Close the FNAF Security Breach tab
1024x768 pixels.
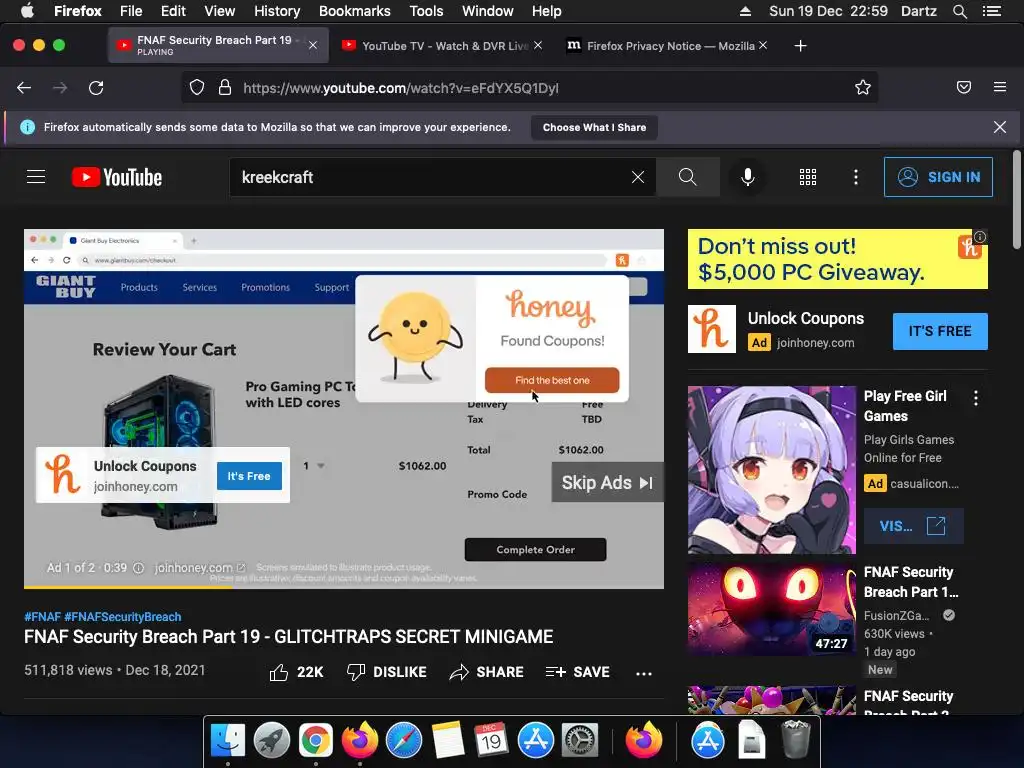click(x=313, y=45)
